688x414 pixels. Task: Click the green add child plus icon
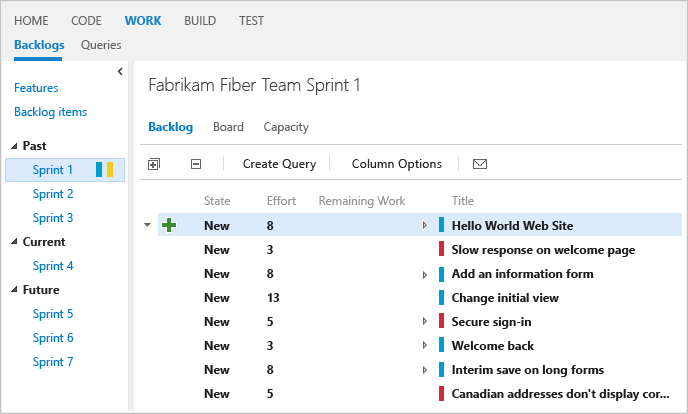[x=169, y=225]
